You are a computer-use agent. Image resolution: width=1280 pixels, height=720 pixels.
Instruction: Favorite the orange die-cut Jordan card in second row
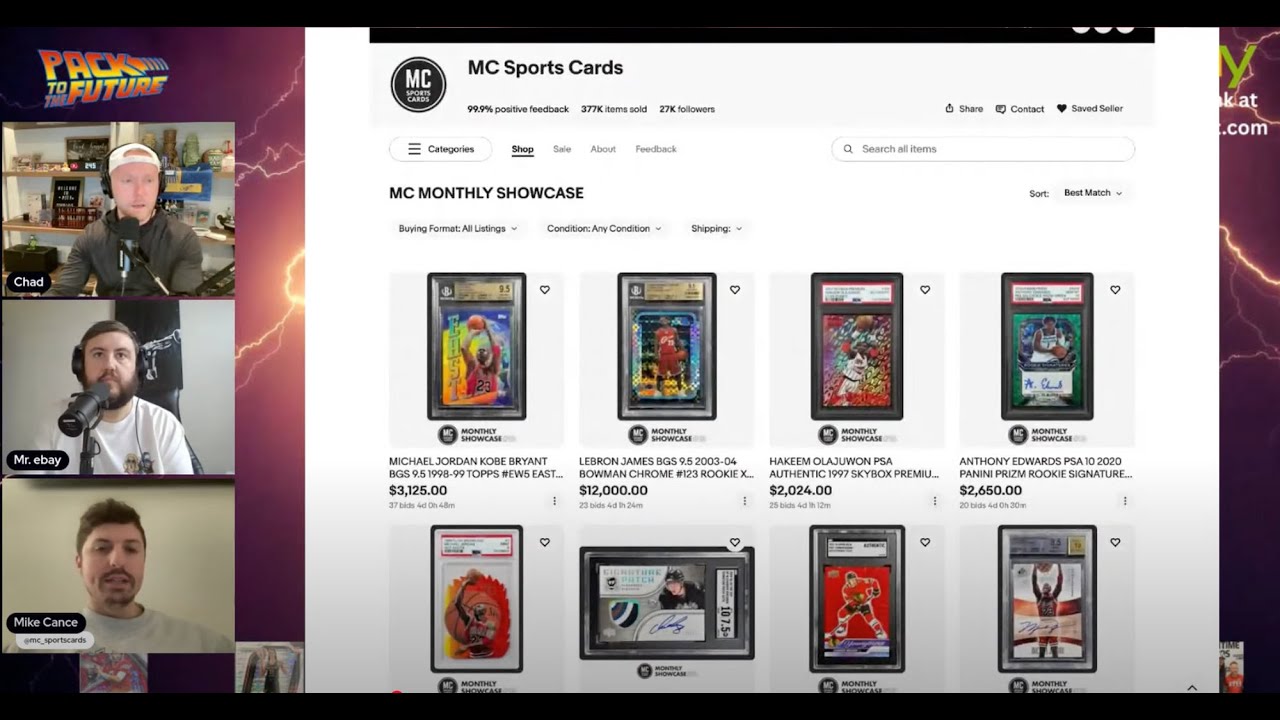tap(545, 542)
